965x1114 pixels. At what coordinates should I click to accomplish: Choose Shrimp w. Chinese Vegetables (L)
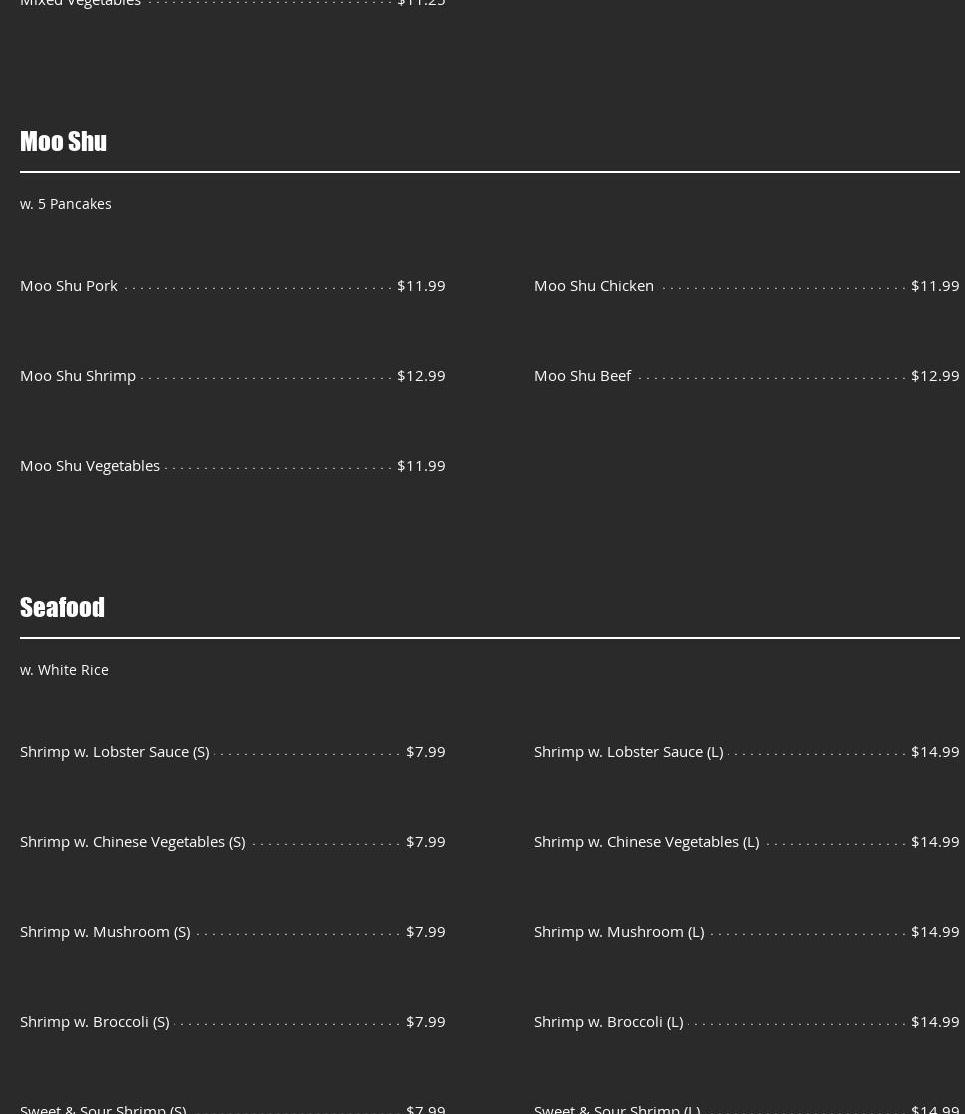646,841
